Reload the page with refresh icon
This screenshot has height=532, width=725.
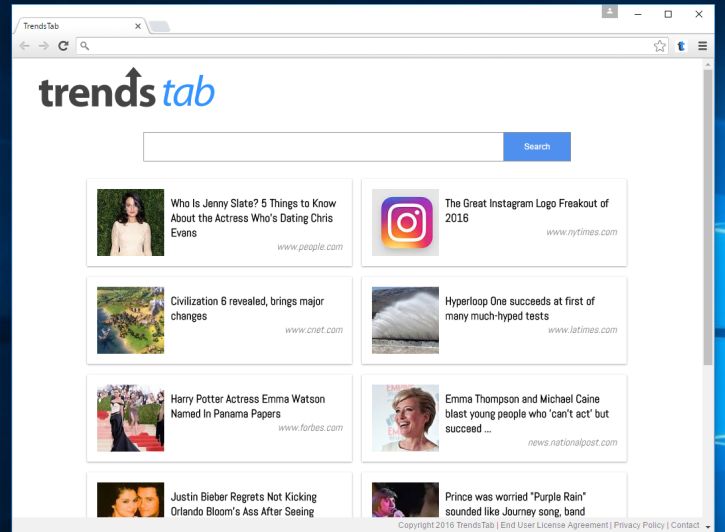coord(63,46)
